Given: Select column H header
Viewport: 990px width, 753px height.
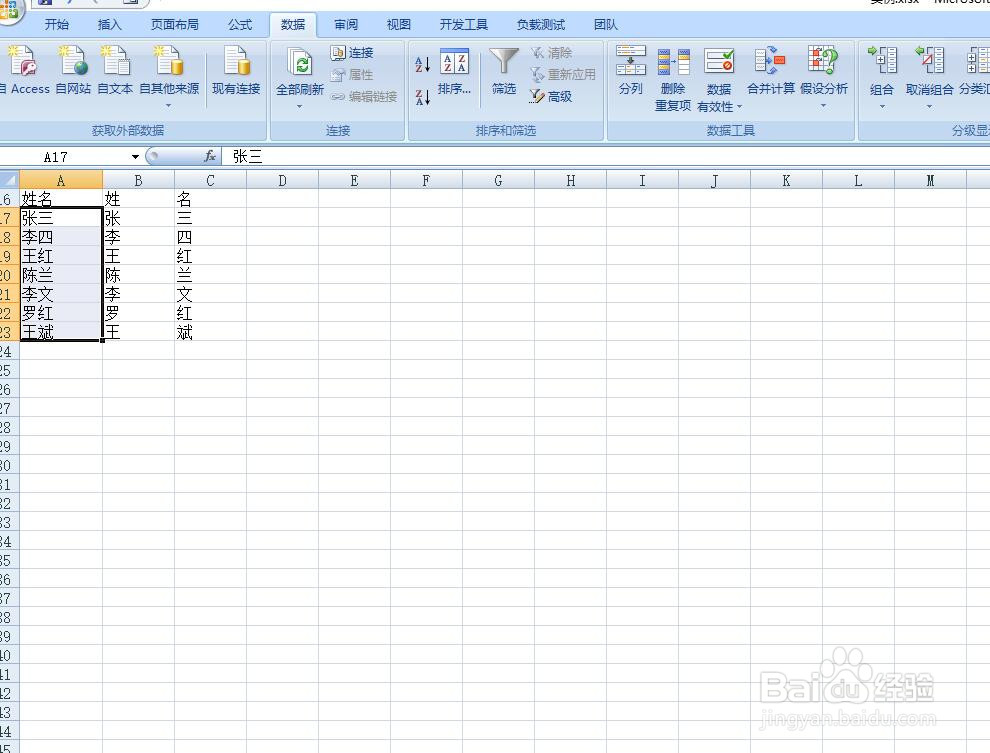Looking at the screenshot, I should click(570, 181).
